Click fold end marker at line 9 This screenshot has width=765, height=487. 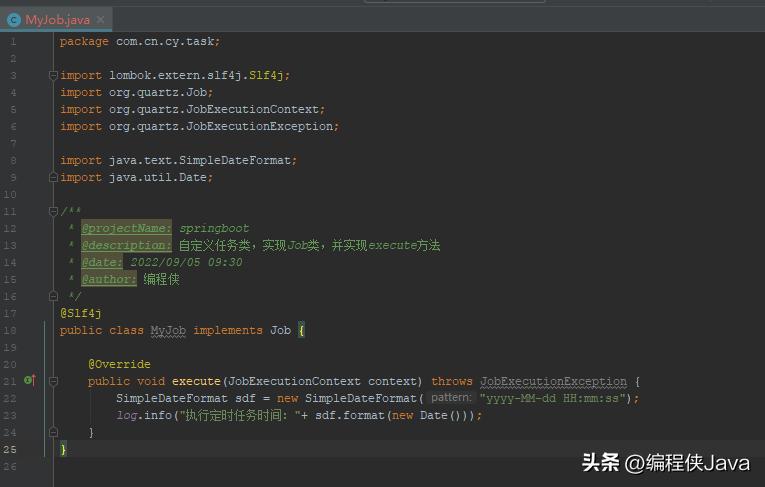54,177
